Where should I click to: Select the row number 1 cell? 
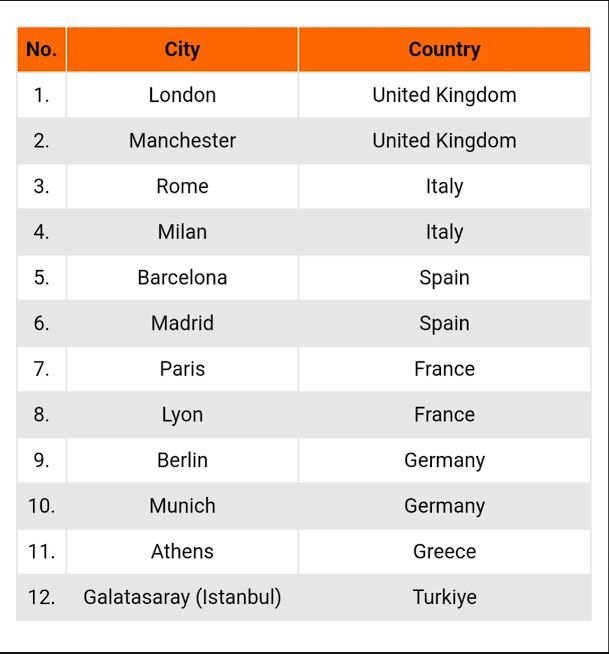pyautogui.click(x=41, y=95)
